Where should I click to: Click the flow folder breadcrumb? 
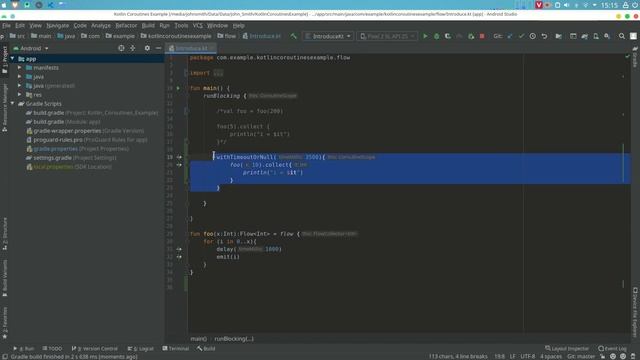pyautogui.click(x=227, y=36)
